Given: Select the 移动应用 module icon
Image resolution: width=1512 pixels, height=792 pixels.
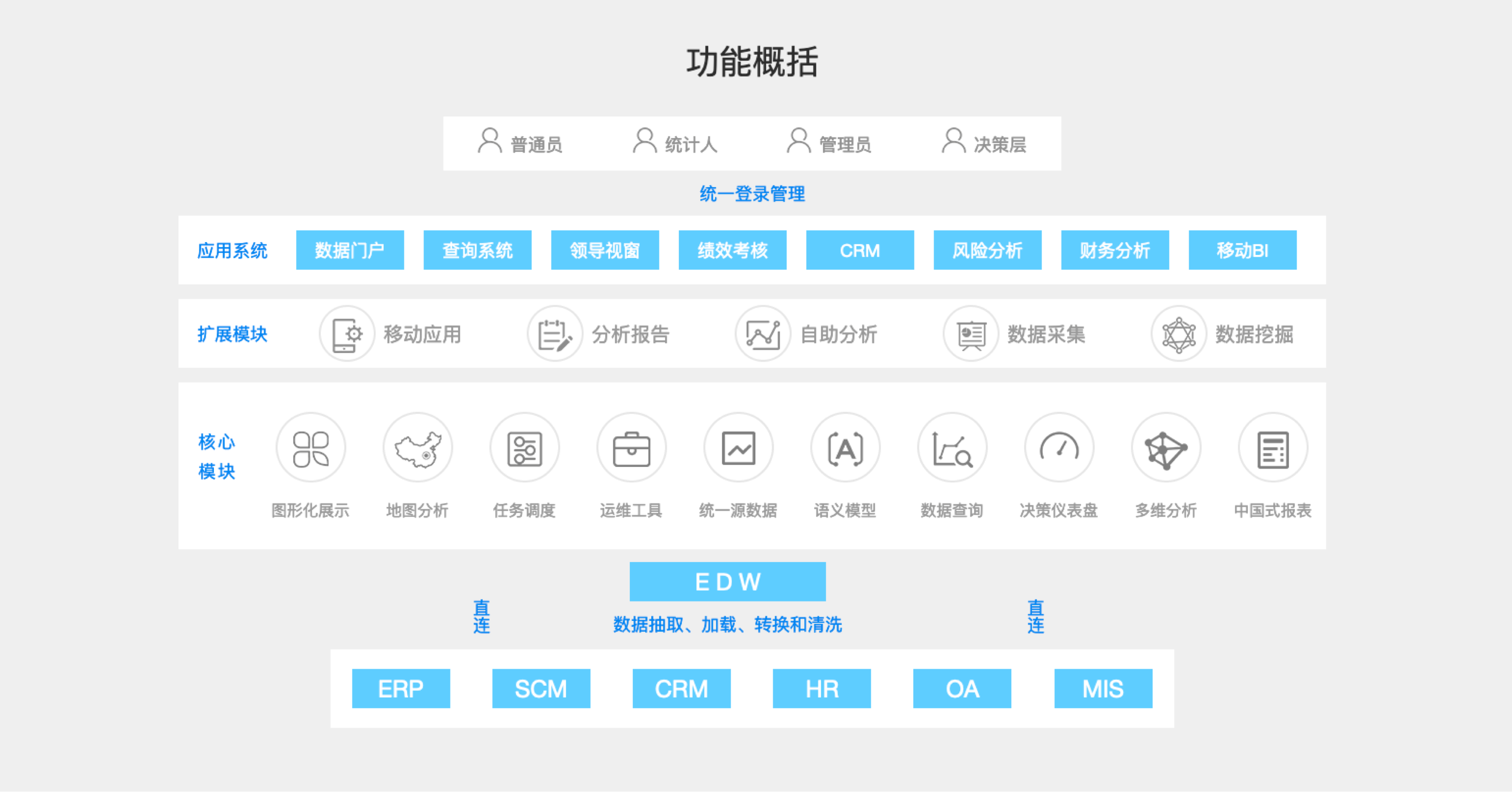Looking at the screenshot, I should 347,334.
